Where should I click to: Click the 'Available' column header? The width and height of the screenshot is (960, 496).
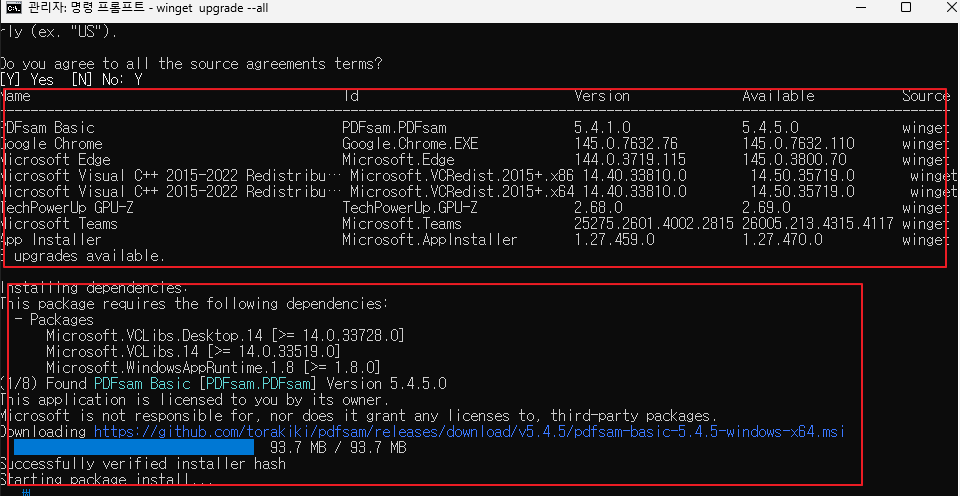coord(778,96)
